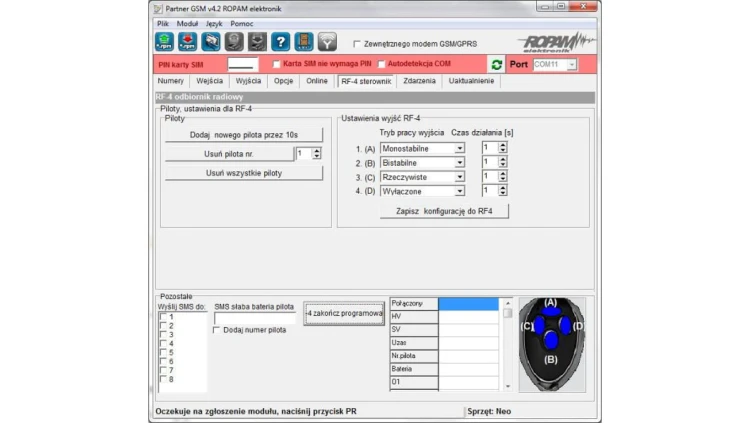Open output 3 (C) Rzeczywiste dropdown

459,177
